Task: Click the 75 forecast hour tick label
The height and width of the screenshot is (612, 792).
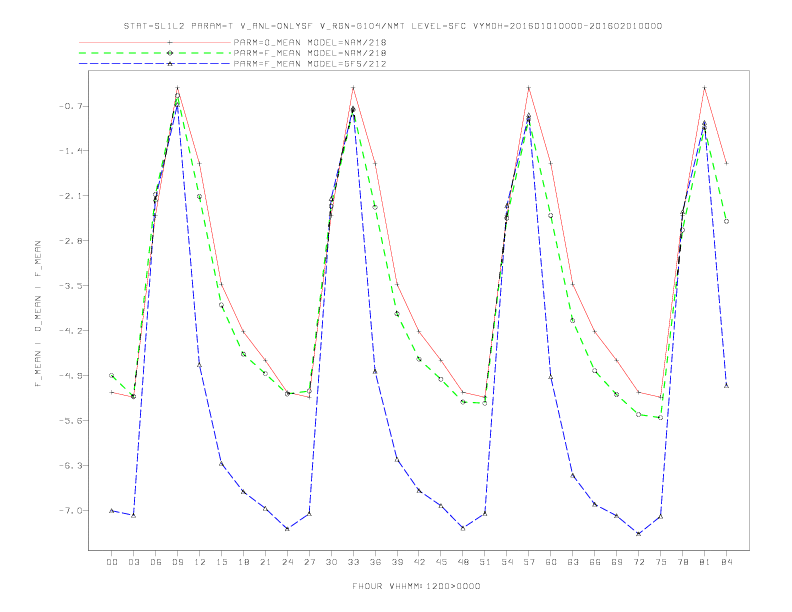Action: point(661,562)
